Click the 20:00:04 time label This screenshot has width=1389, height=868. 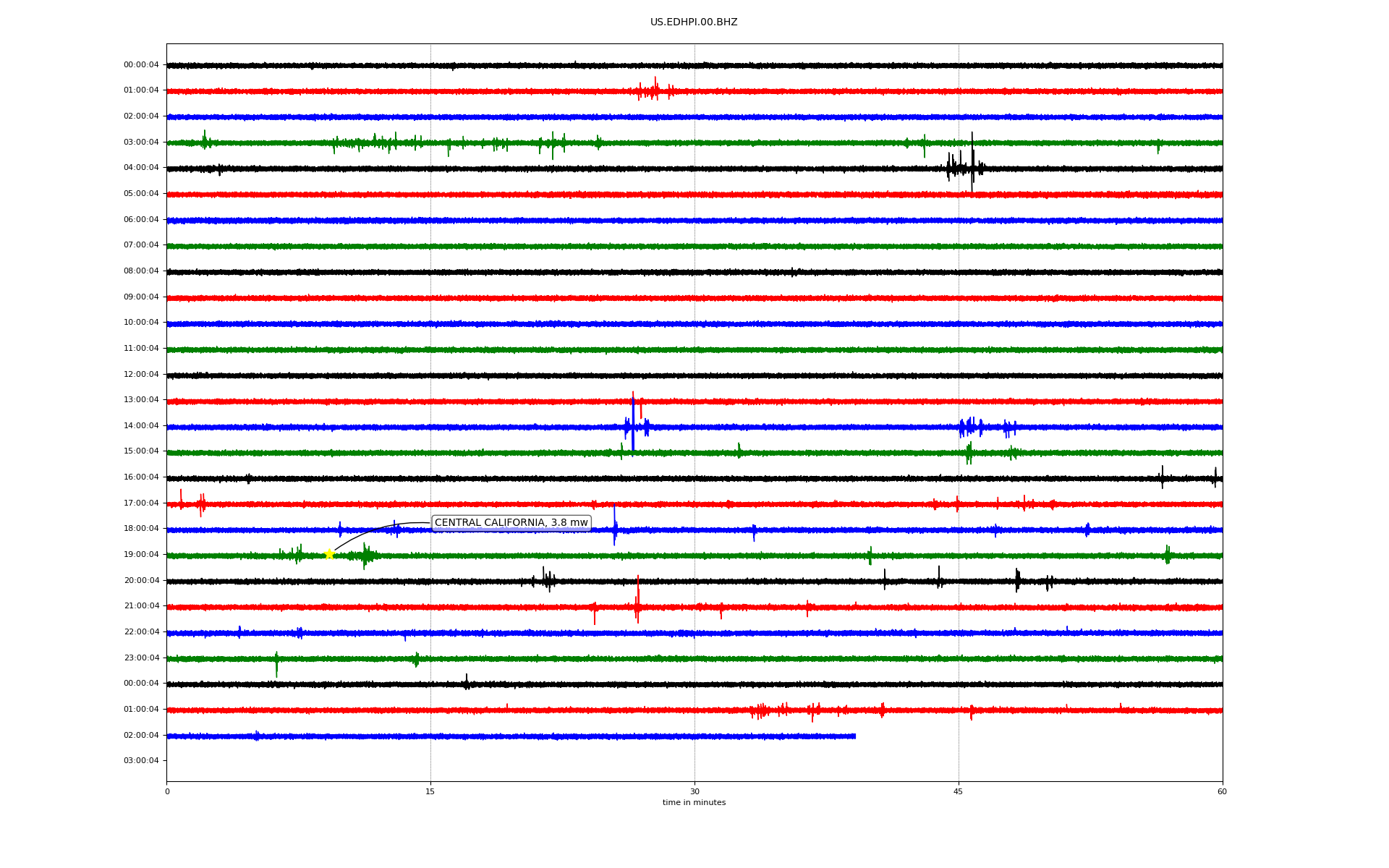tap(141, 581)
